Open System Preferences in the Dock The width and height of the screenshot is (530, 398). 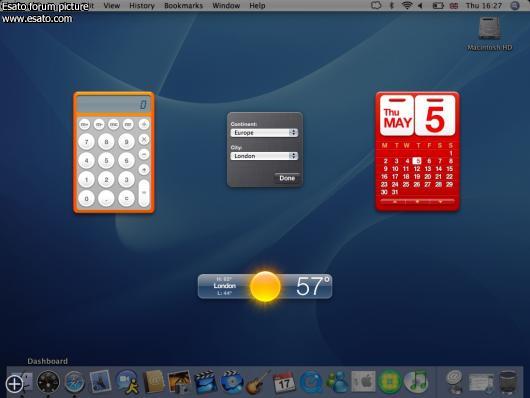click(x=363, y=382)
